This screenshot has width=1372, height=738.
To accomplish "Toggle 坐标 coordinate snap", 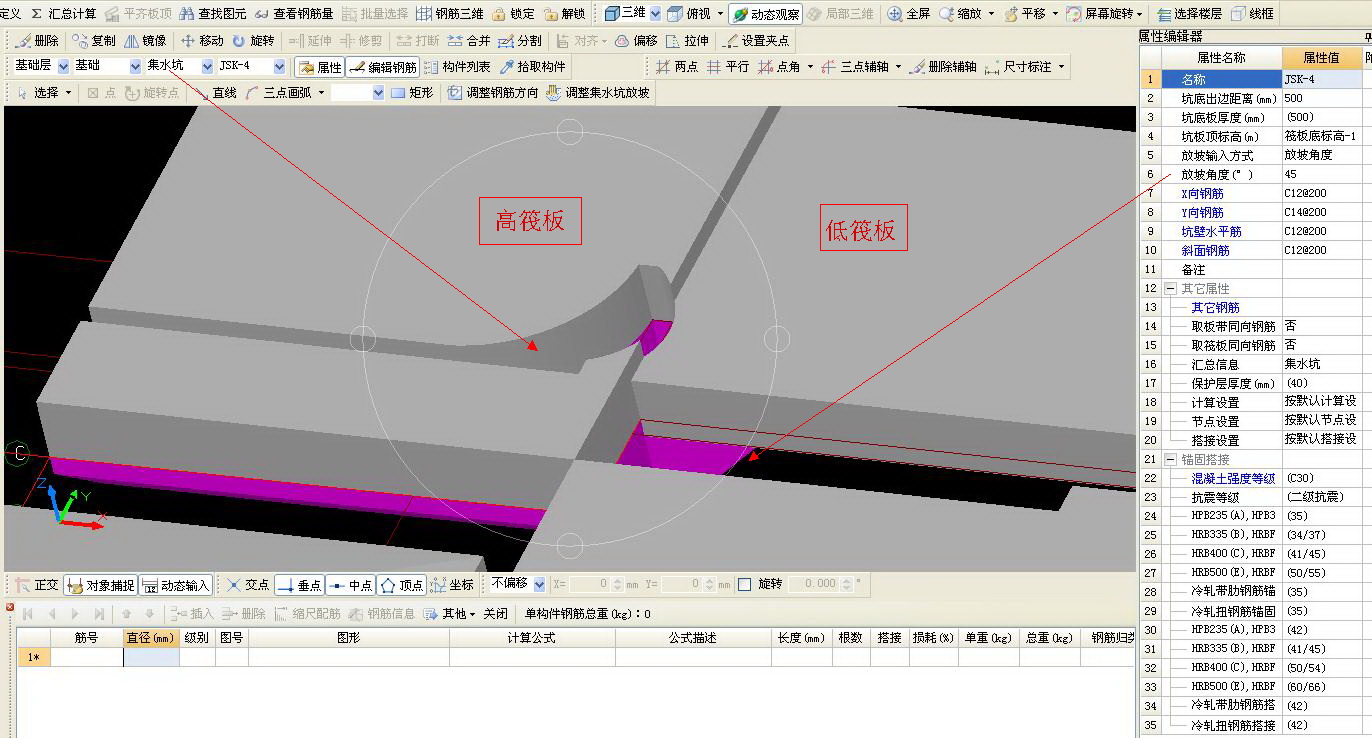I will coord(452,585).
